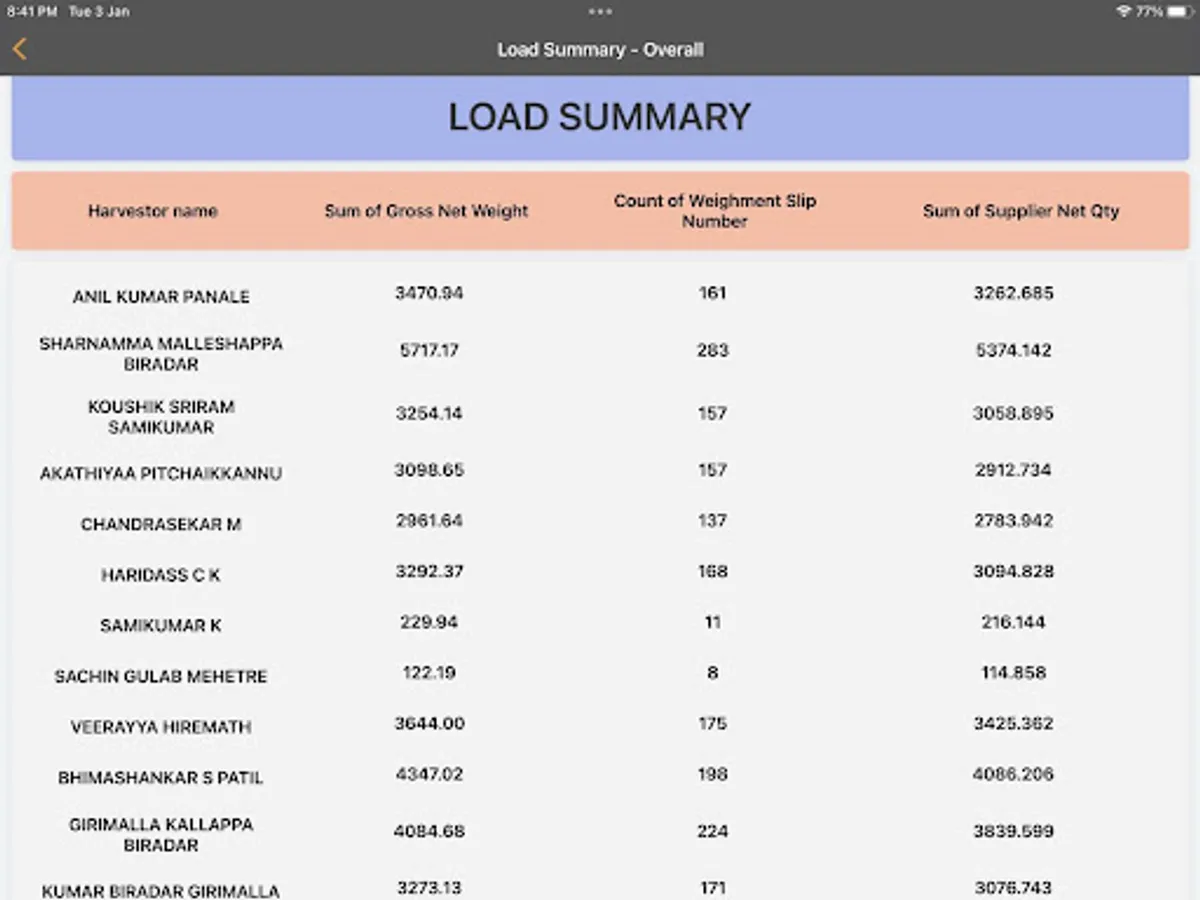Screen dimensions: 1200x900
Task: Click the gross weight value 3098.65
Action: [x=429, y=470]
